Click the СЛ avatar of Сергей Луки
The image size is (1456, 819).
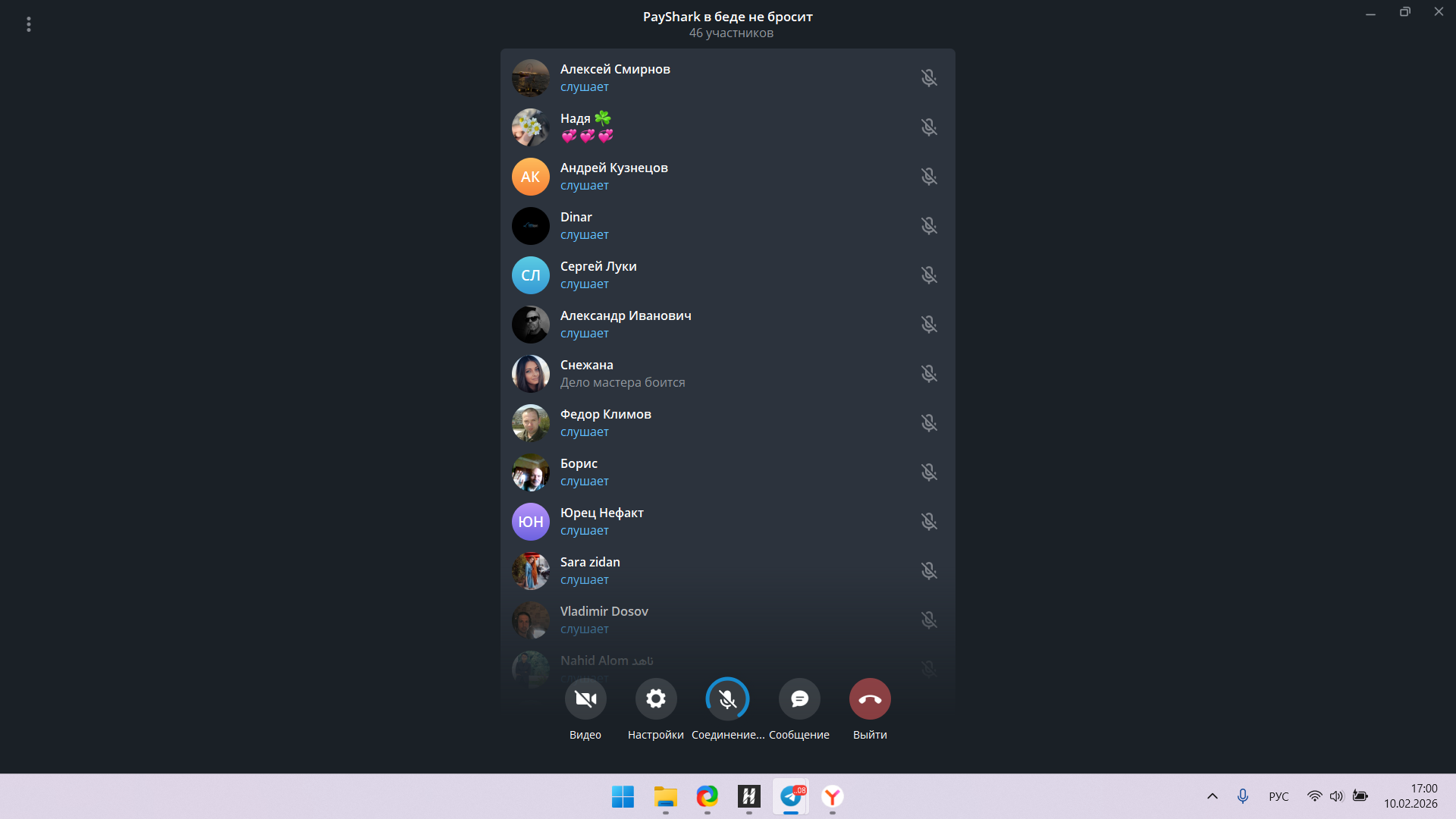530,275
